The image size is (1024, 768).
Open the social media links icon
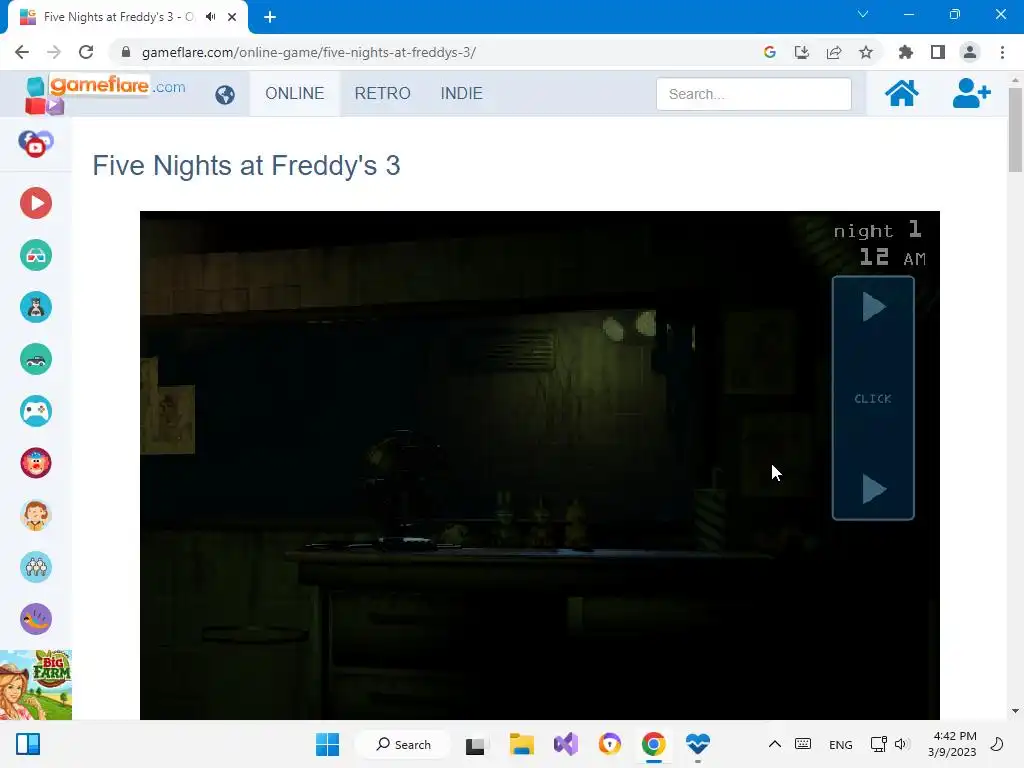tap(36, 144)
